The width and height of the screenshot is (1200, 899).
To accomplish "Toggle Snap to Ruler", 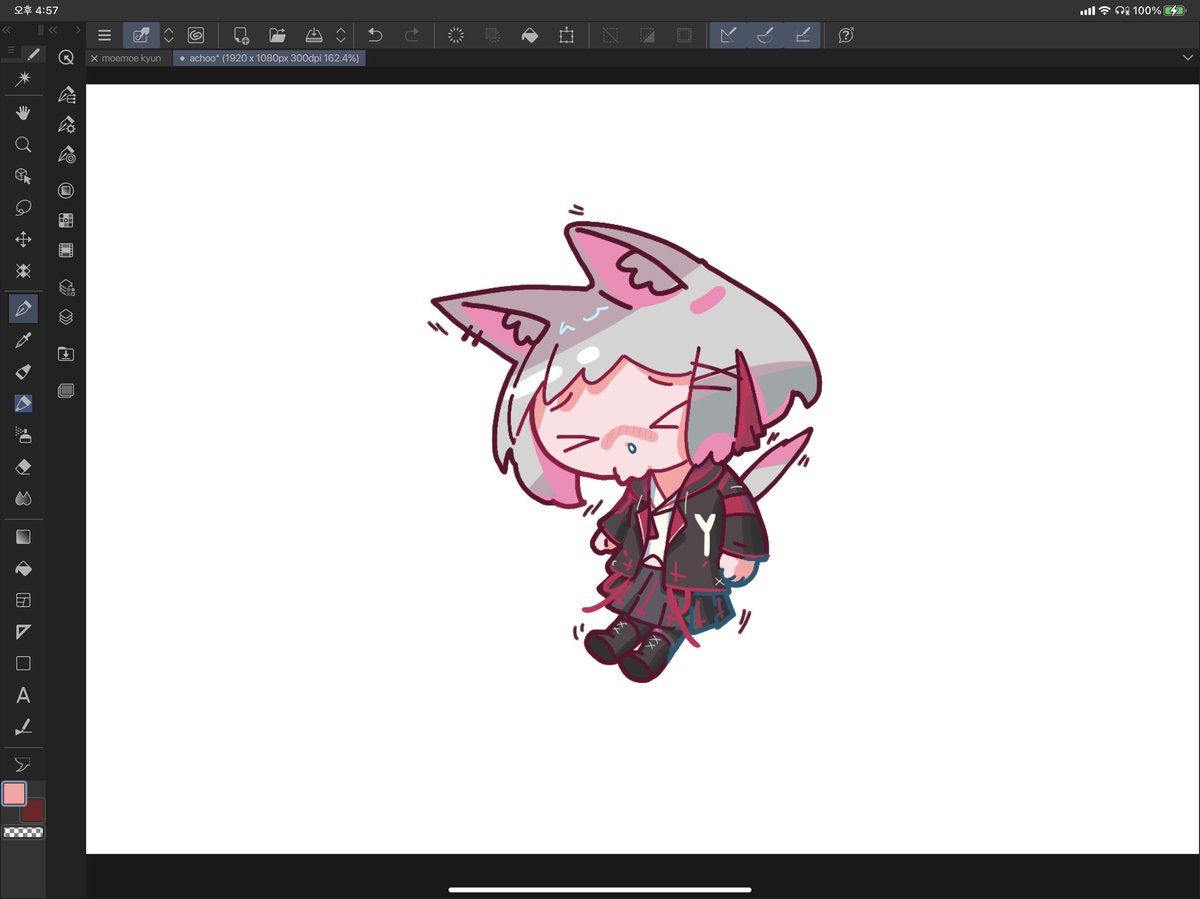I will pyautogui.click(x=728, y=35).
